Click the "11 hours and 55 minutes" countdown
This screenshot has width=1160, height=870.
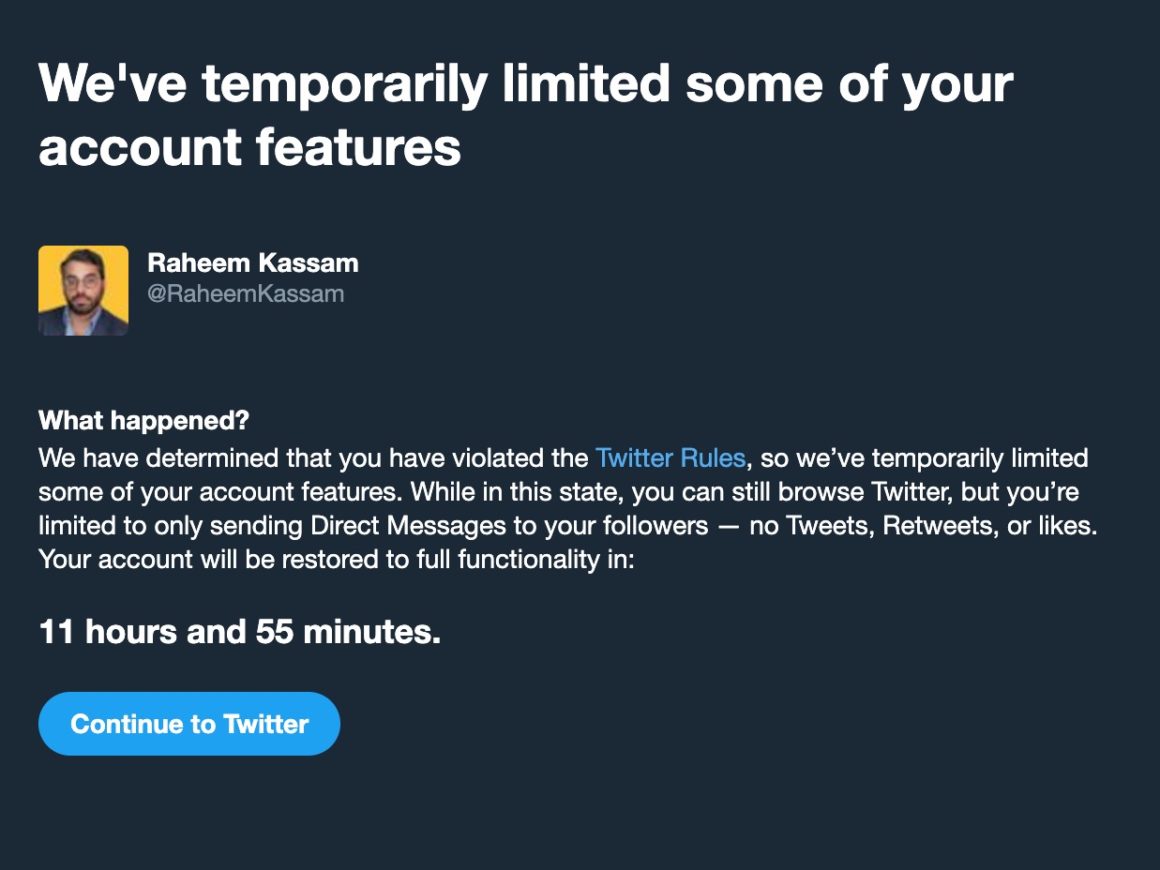point(239,632)
